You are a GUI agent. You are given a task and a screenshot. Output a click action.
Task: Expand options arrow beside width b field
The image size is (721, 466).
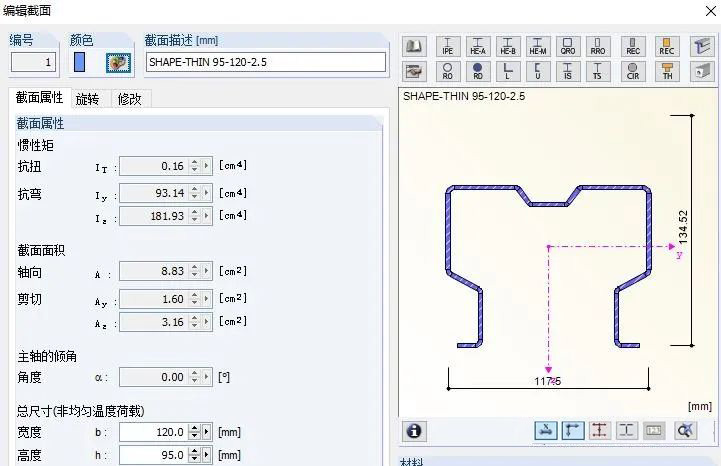coord(207,432)
